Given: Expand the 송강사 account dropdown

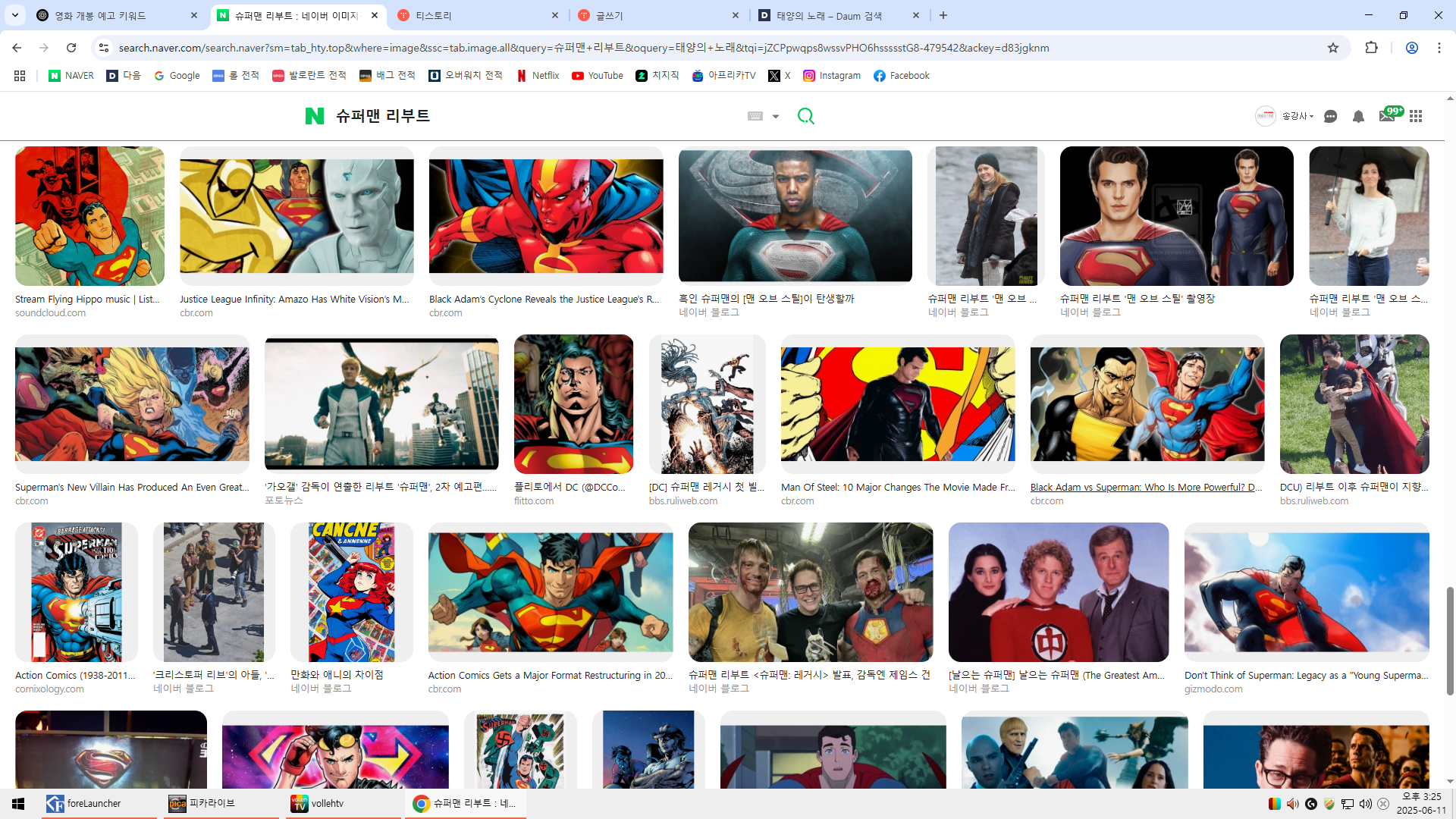Looking at the screenshot, I should 1297,116.
